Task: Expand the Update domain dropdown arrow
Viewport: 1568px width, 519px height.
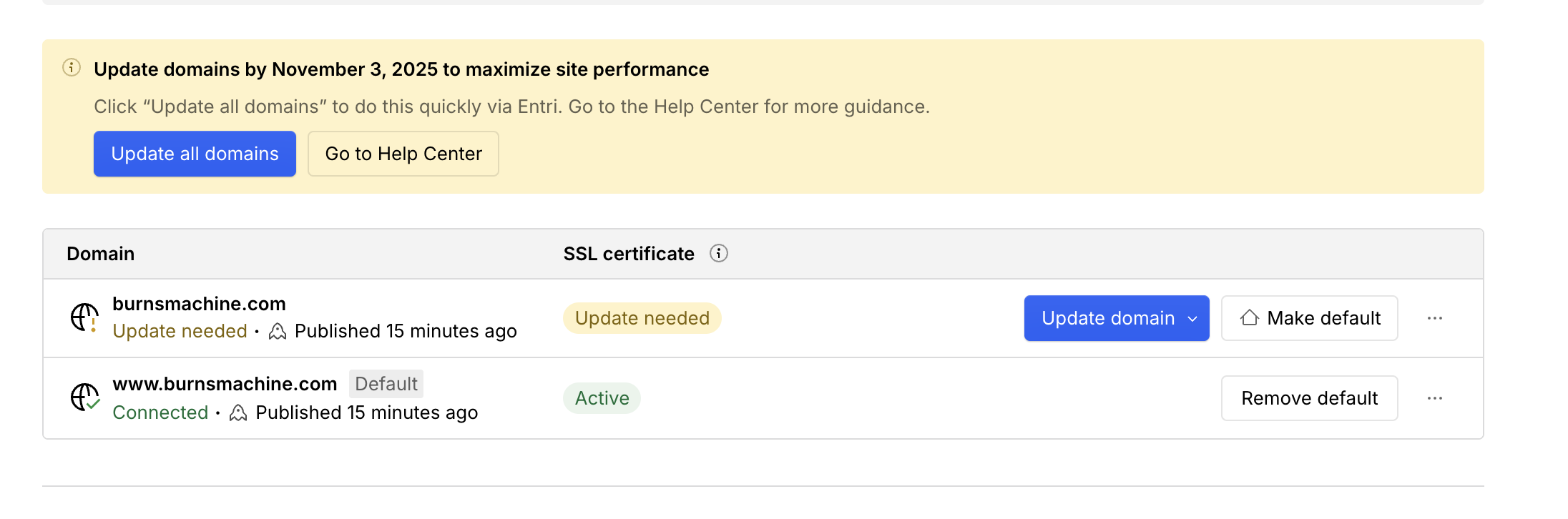Action: (1192, 319)
